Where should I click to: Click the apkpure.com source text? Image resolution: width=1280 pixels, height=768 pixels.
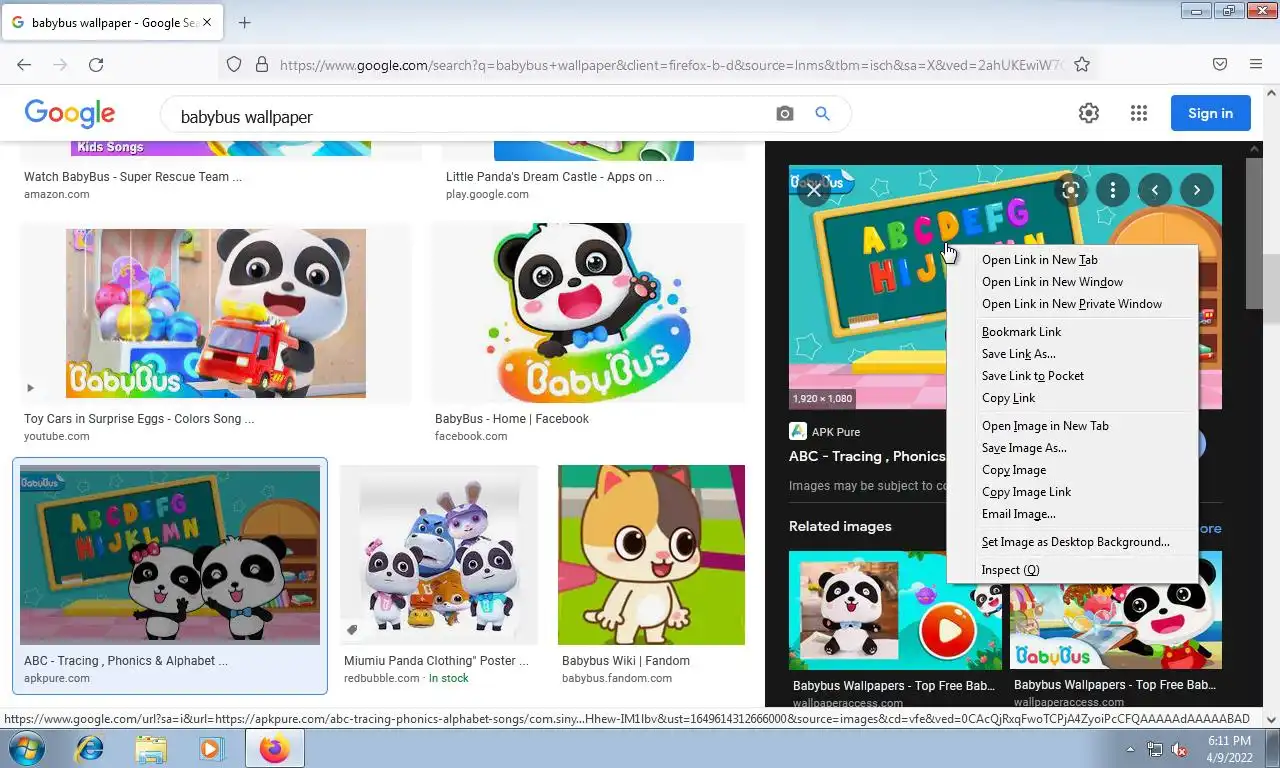(57, 678)
